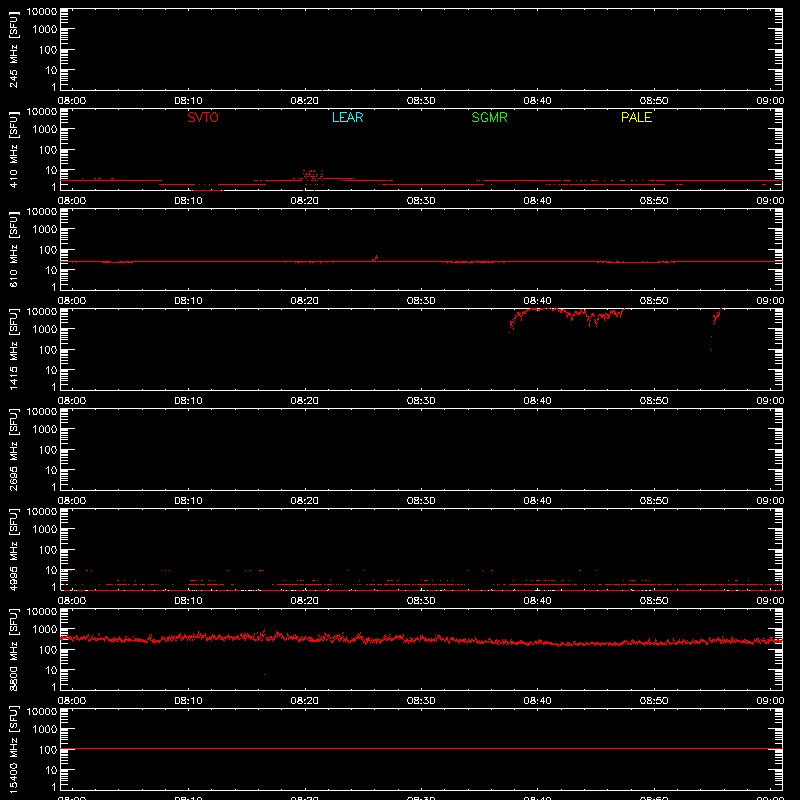This screenshot has width=800, height=800.
Task: Click 08:50 tick label under 4995 MHz panel
Action: 654,601
